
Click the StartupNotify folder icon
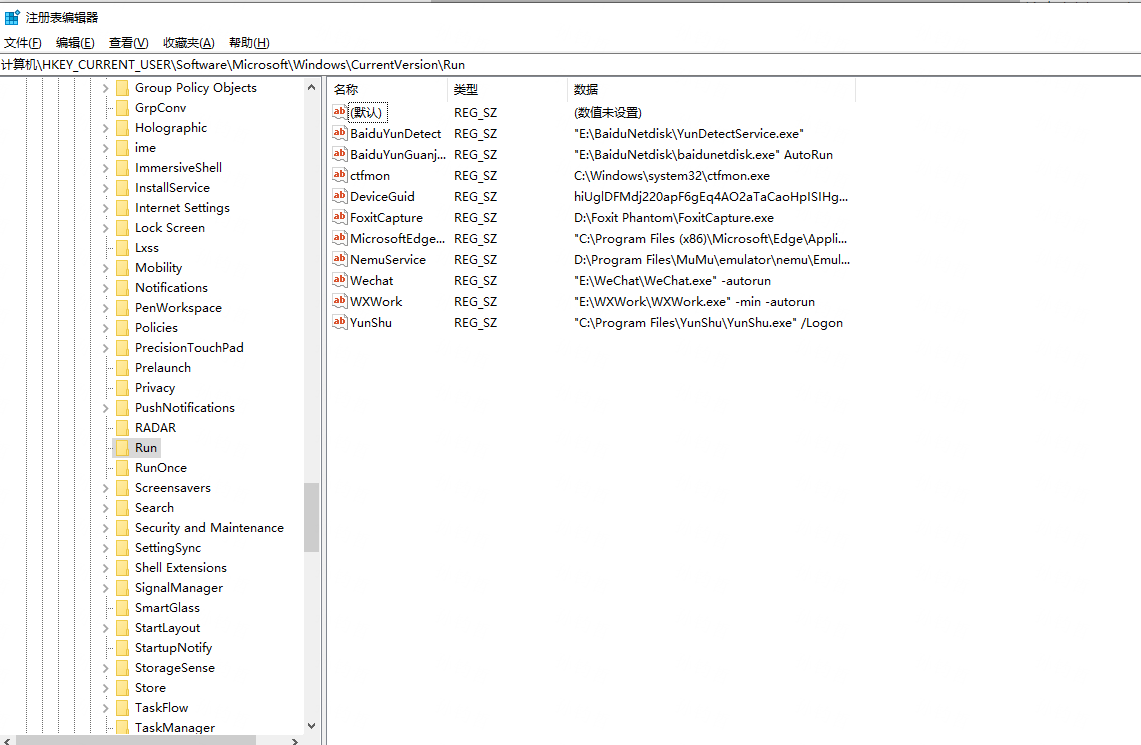[x=122, y=648]
